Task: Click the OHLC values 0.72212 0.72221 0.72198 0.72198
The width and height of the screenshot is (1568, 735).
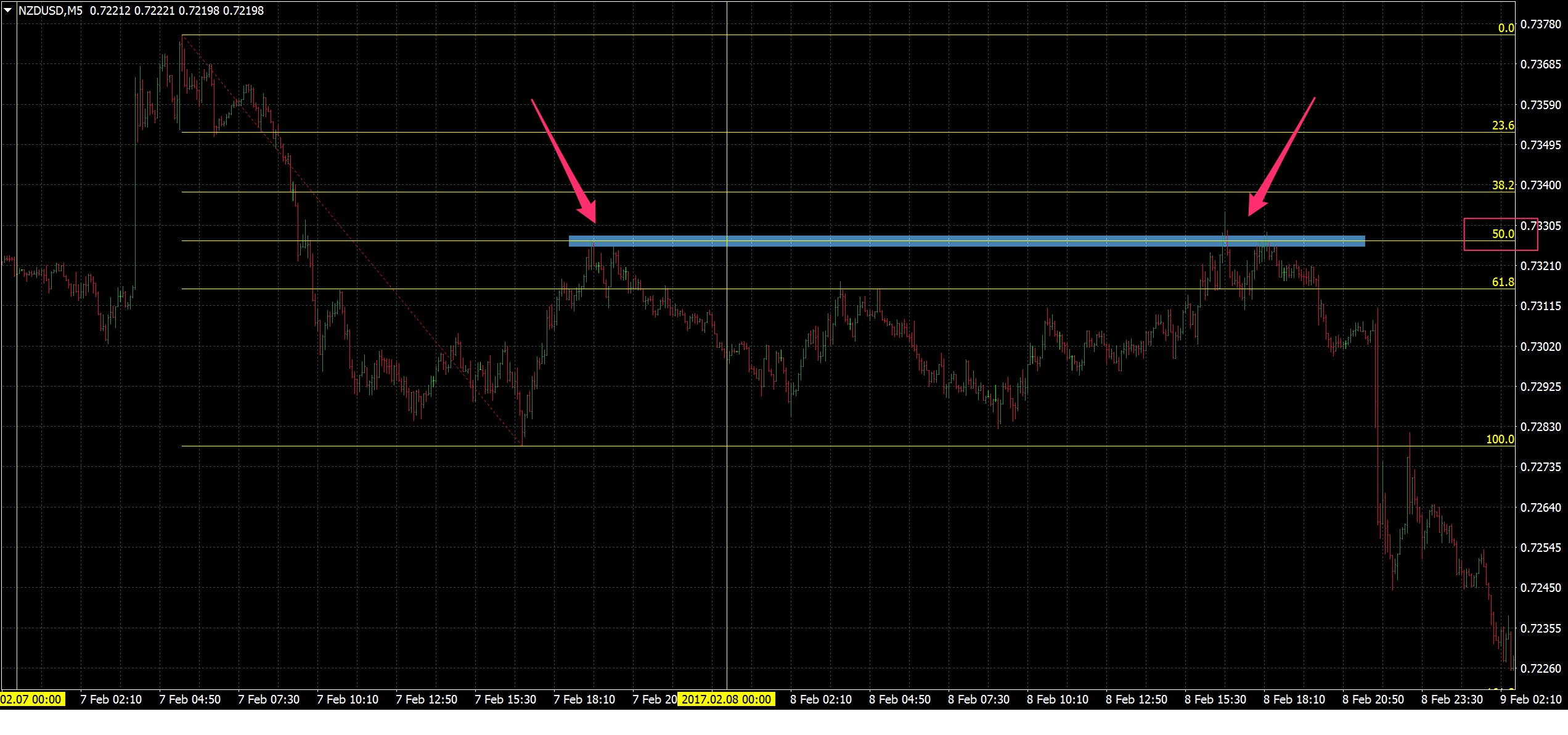Action: coord(177,10)
